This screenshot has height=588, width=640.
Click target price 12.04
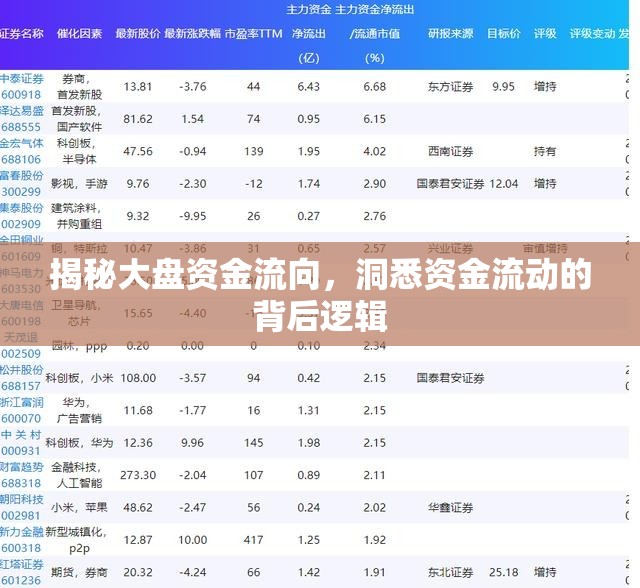pos(504,184)
